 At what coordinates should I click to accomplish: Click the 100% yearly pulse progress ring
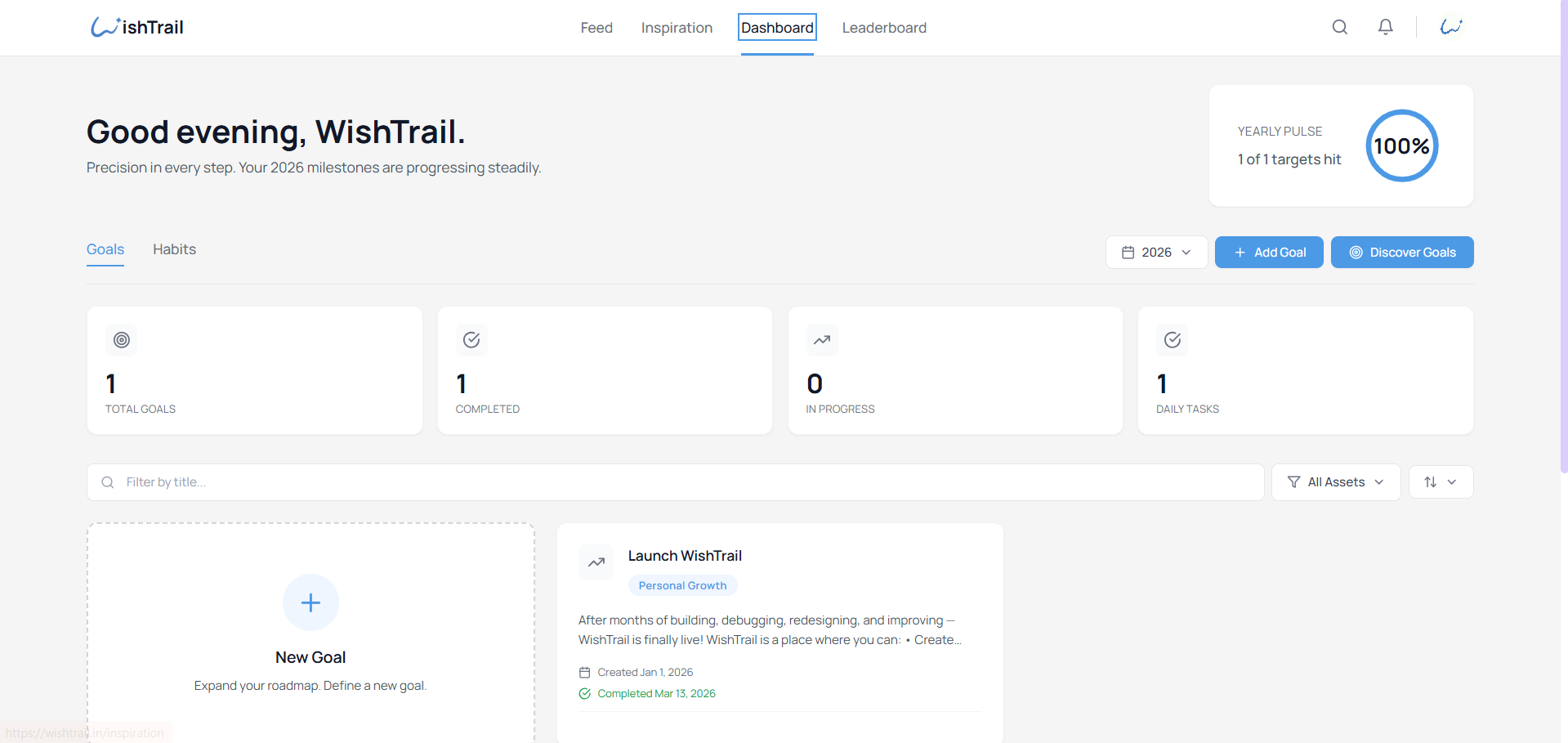coord(1401,145)
